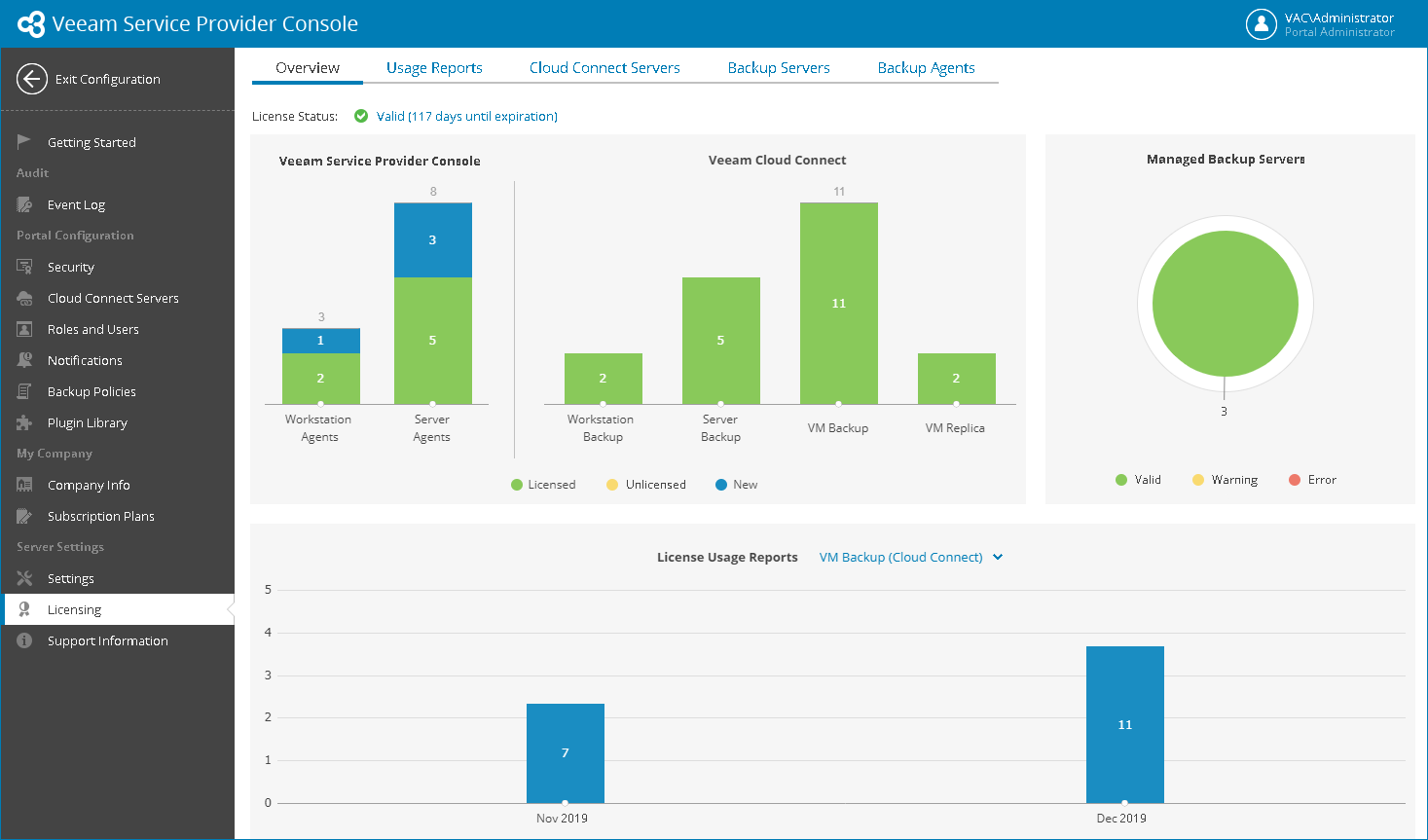Toggle the New legend item
This screenshot has width=1428, height=840.
click(x=737, y=485)
